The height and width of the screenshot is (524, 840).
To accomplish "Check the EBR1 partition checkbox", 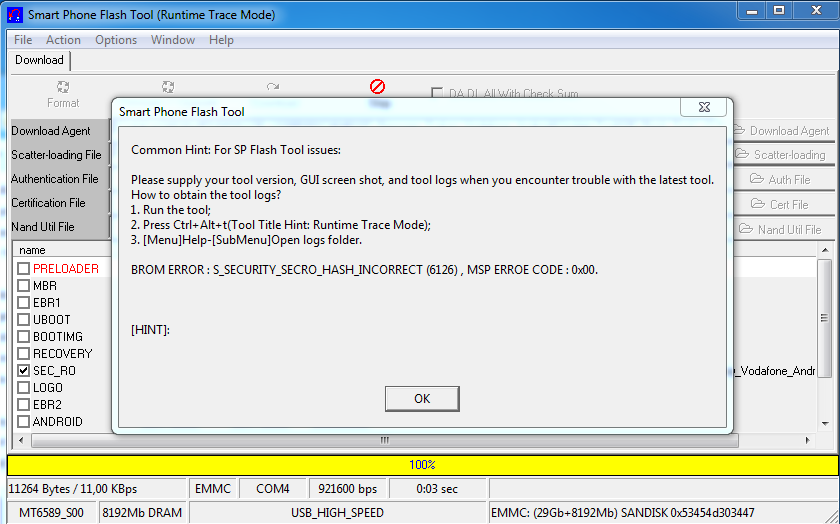I will [x=24, y=303].
